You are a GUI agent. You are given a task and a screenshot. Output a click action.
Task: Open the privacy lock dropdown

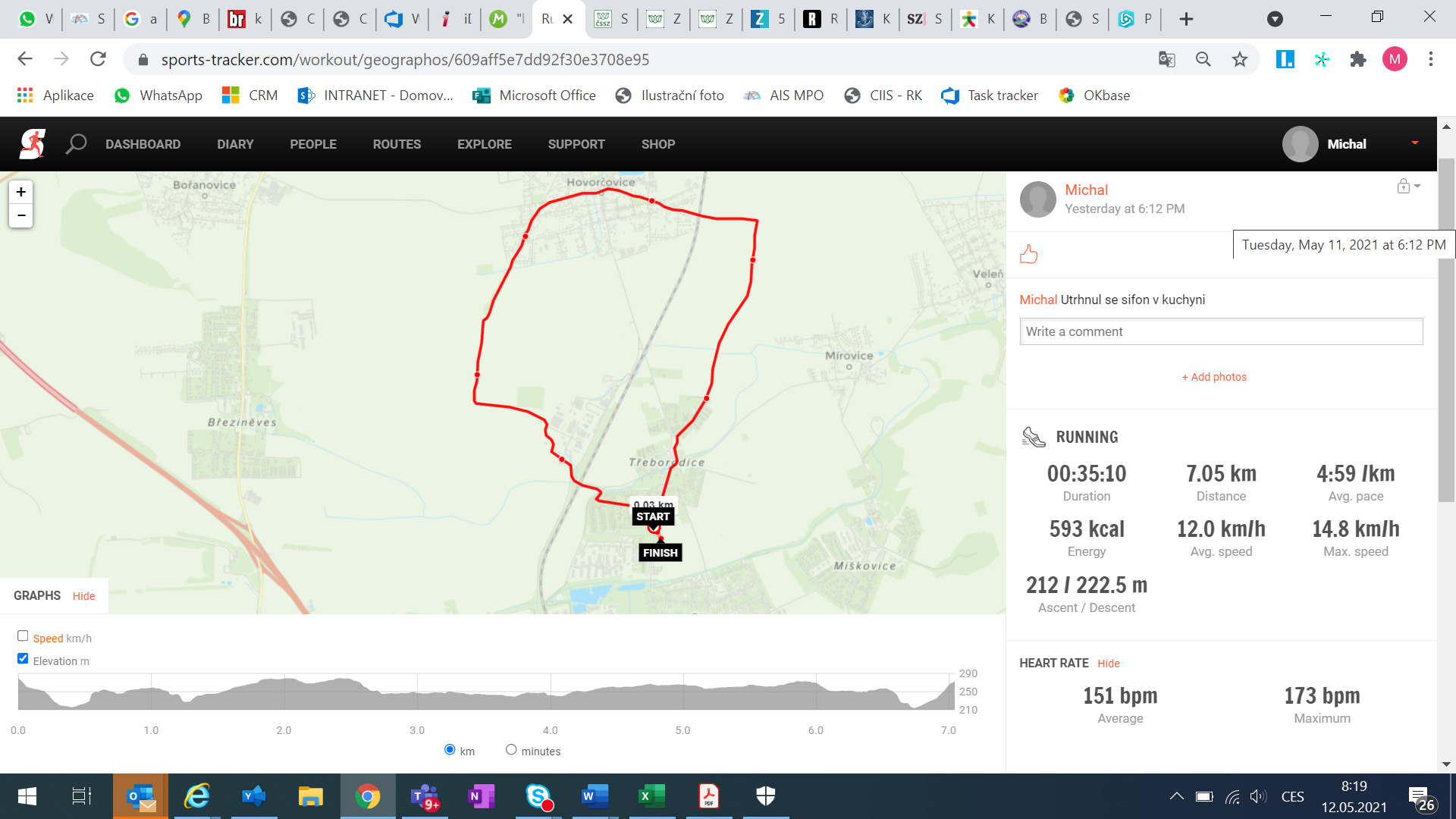(x=1408, y=187)
